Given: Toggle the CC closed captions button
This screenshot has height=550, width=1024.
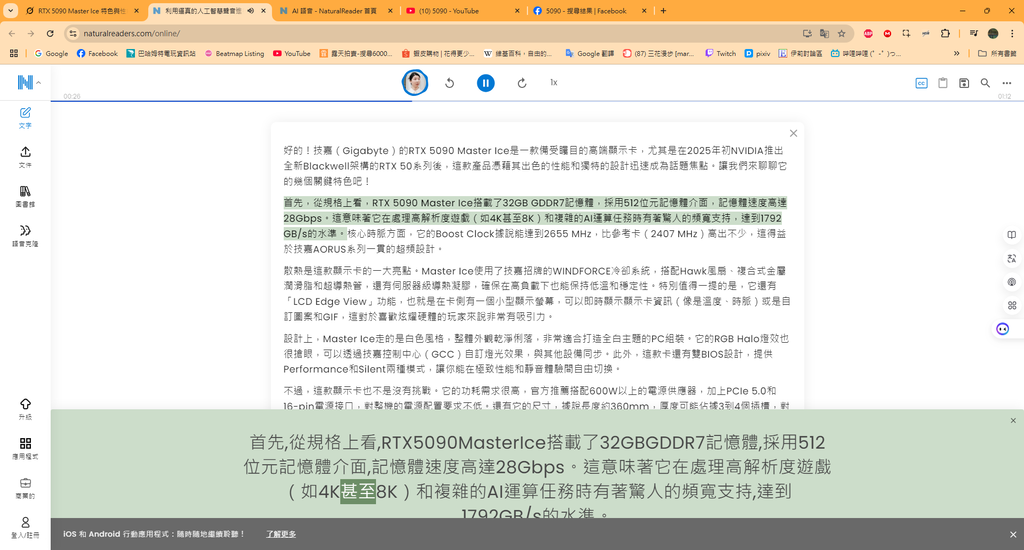Looking at the screenshot, I should click(x=921, y=83).
